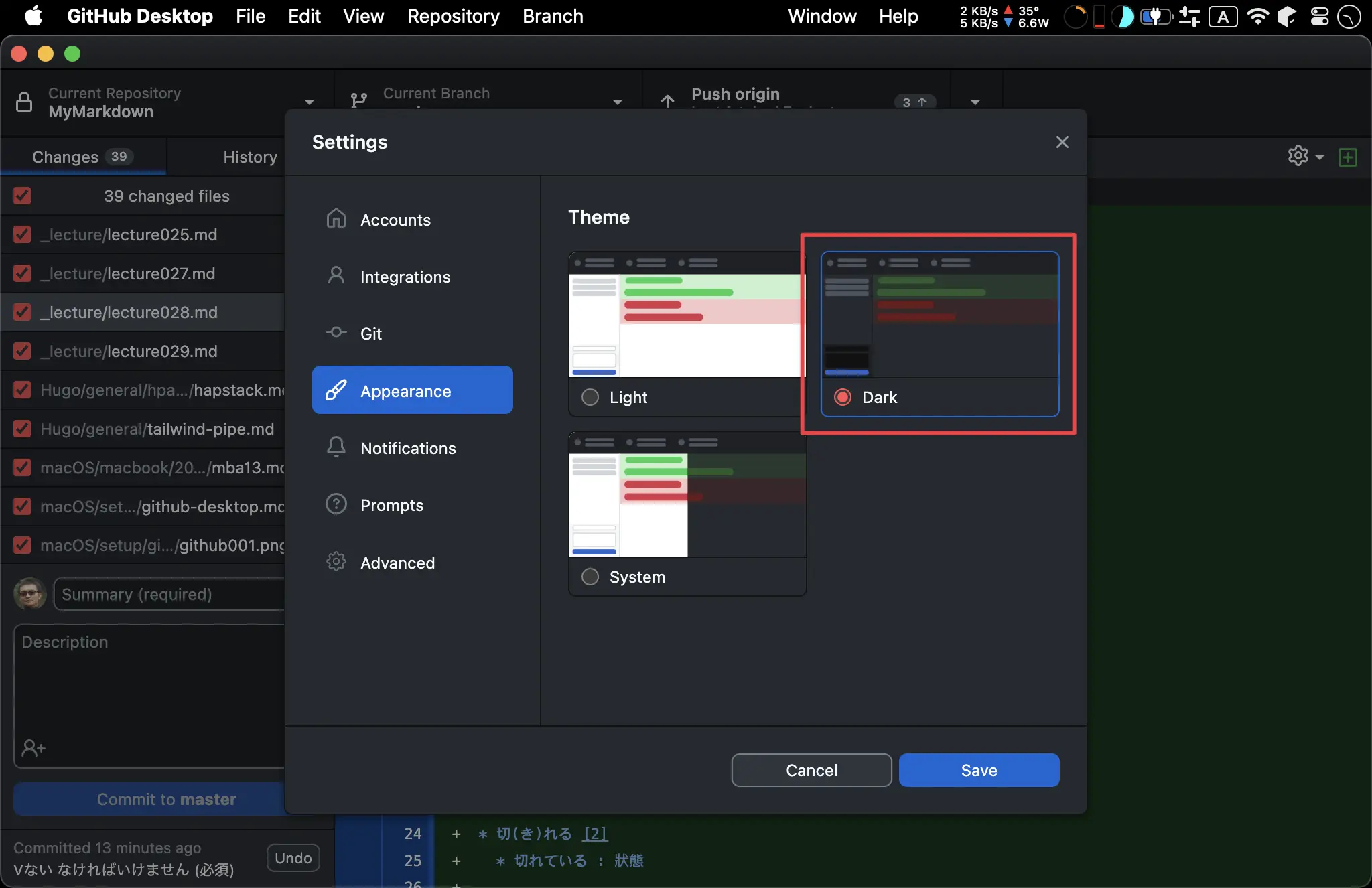The height and width of the screenshot is (888, 1372).
Task: Switch to the History tab
Action: point(248,157)
